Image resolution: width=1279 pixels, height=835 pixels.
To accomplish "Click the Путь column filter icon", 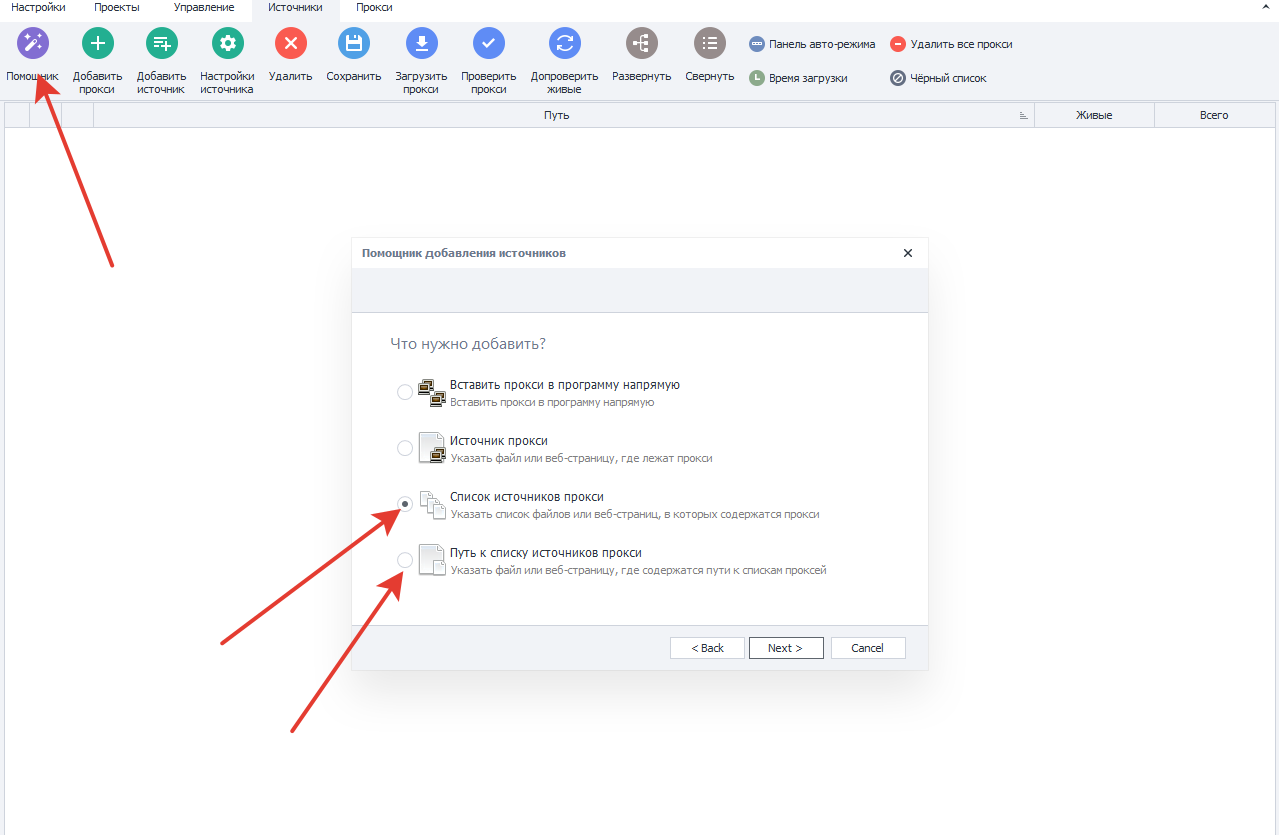I will pos(1023,116).
